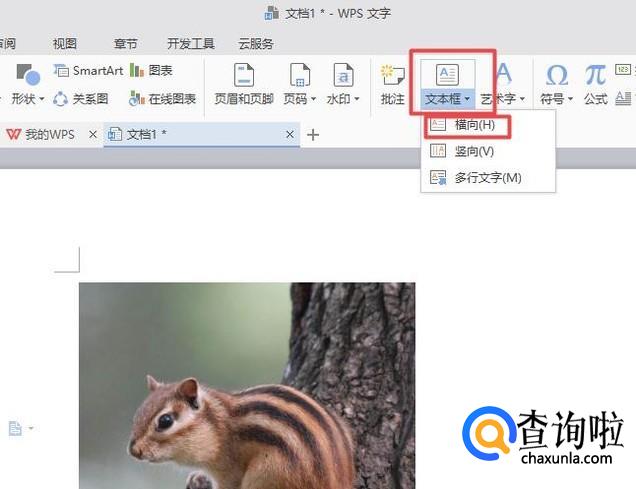This screenshot has height=489, width=636.
Task: Open the 云服务 ribbon tab
Action: click(256, 43)
